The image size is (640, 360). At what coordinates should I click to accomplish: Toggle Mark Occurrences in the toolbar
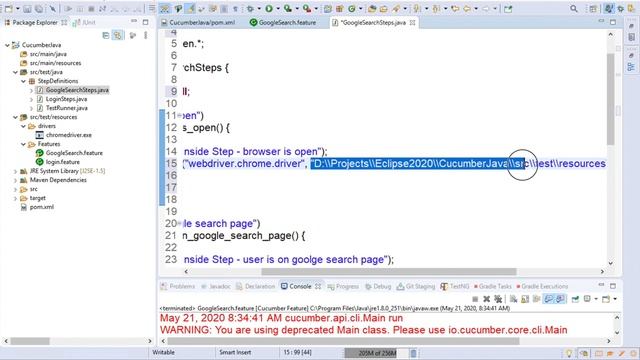coord(190,9)
